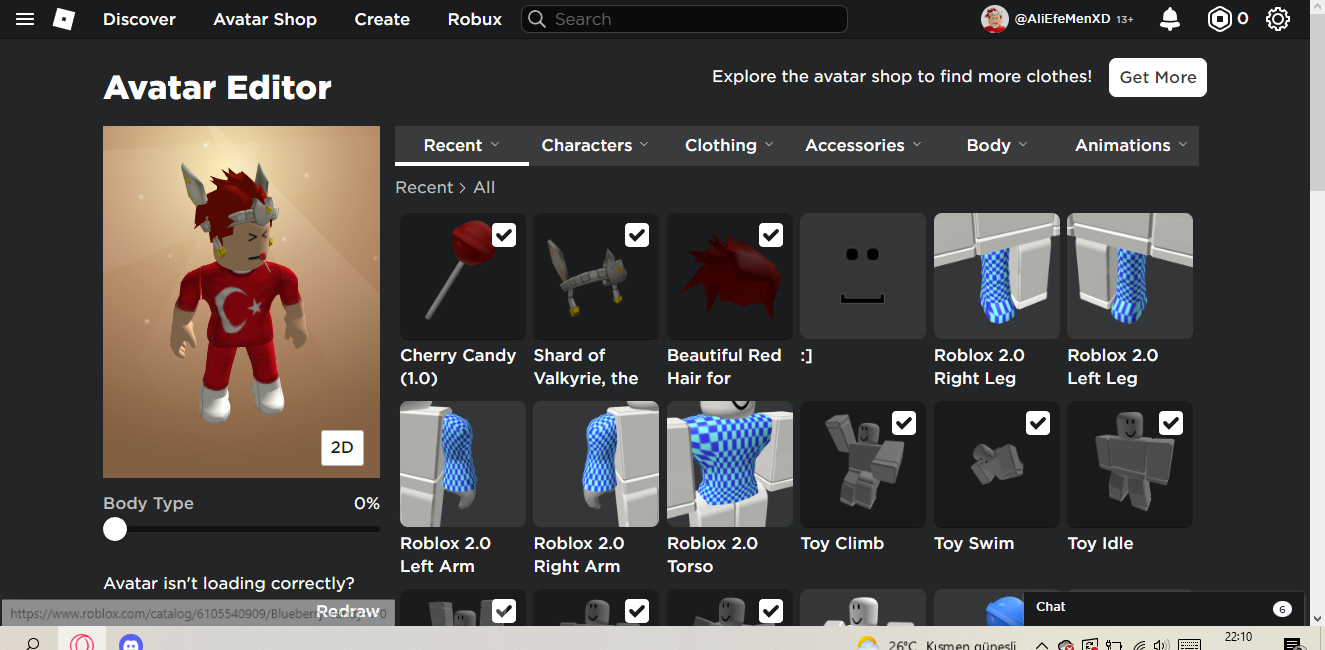Expand the Recent tab dropdown arrow
This screenshot has width=1325, height=650.
tap(495, 145)
